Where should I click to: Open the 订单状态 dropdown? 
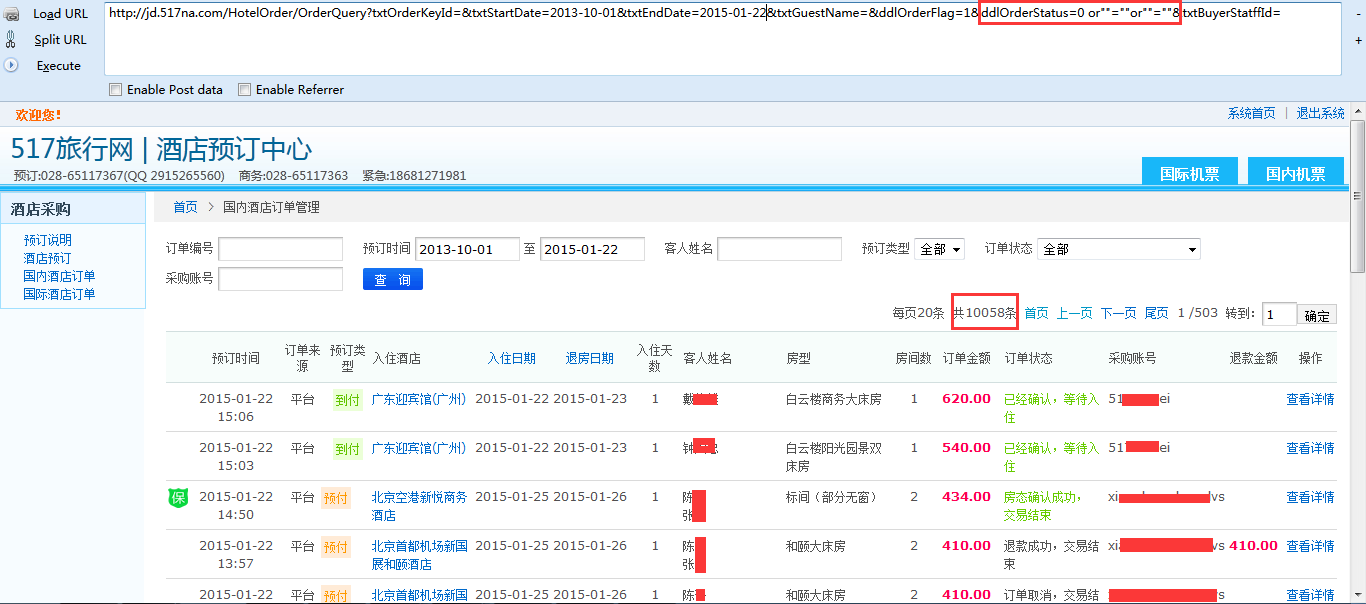1119,249
